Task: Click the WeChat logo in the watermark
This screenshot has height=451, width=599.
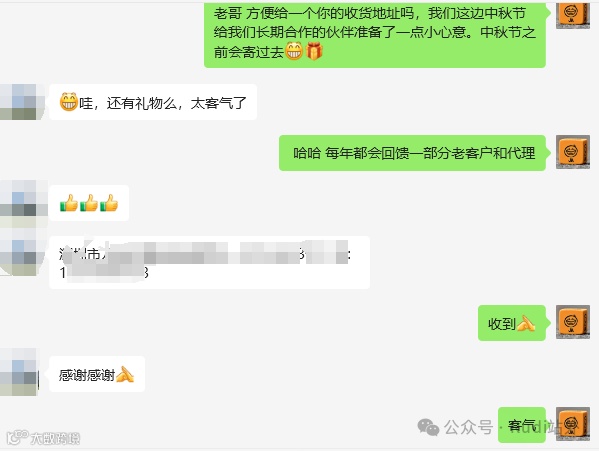Action: (428, 427)
